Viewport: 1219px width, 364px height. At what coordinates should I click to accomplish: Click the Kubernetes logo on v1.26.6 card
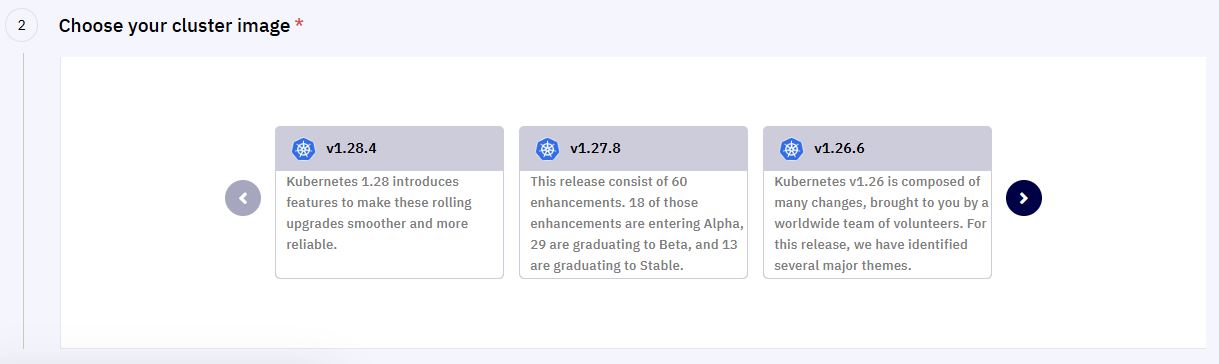791,149
